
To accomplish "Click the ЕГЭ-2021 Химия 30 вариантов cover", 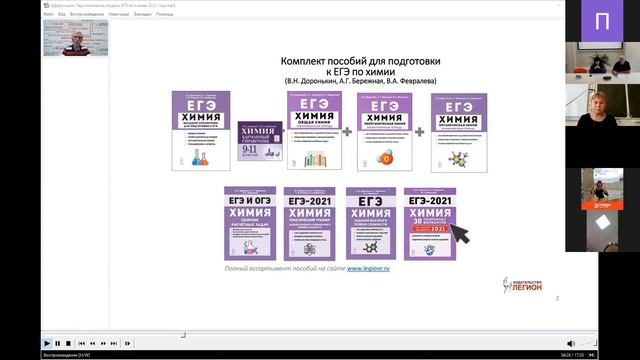I will pyautogui.click(x=430, y=224).
